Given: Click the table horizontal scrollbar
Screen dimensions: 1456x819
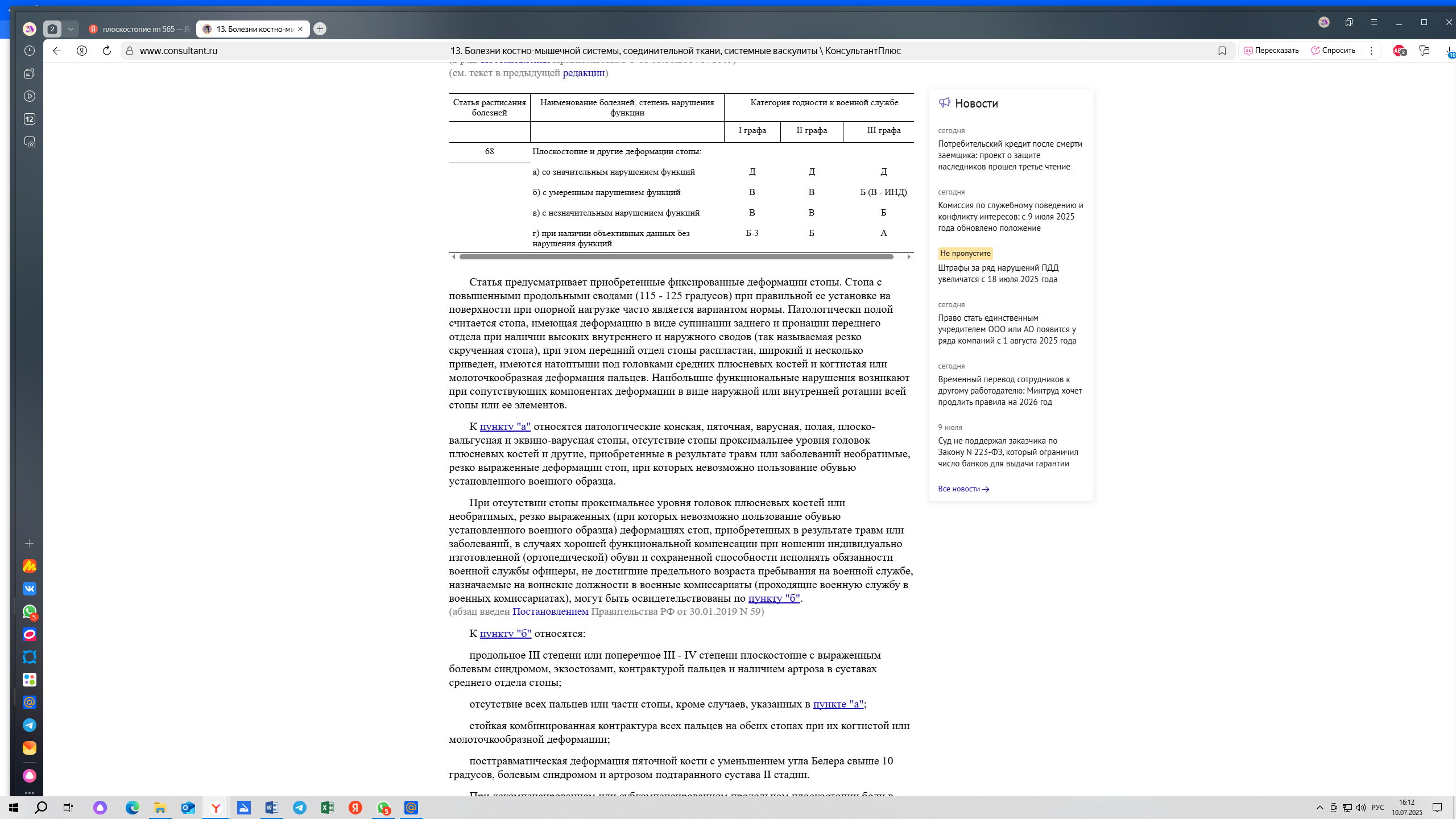Looking at the screenshot, I should [x=676, y=257].
